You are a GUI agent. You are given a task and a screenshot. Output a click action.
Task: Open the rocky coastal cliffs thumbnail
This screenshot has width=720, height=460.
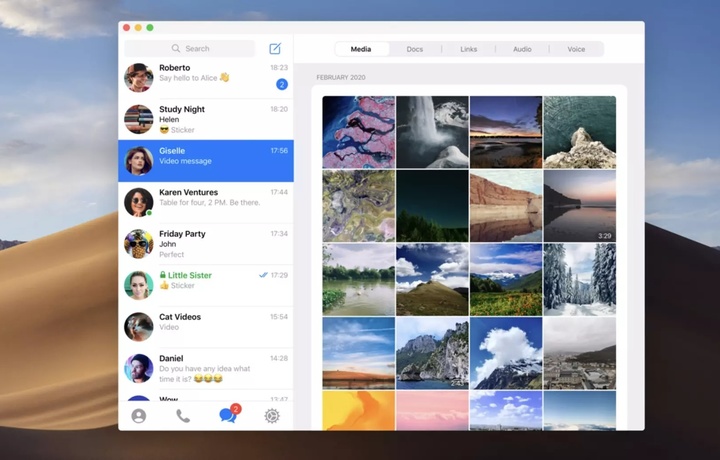[x=433, y=353]
